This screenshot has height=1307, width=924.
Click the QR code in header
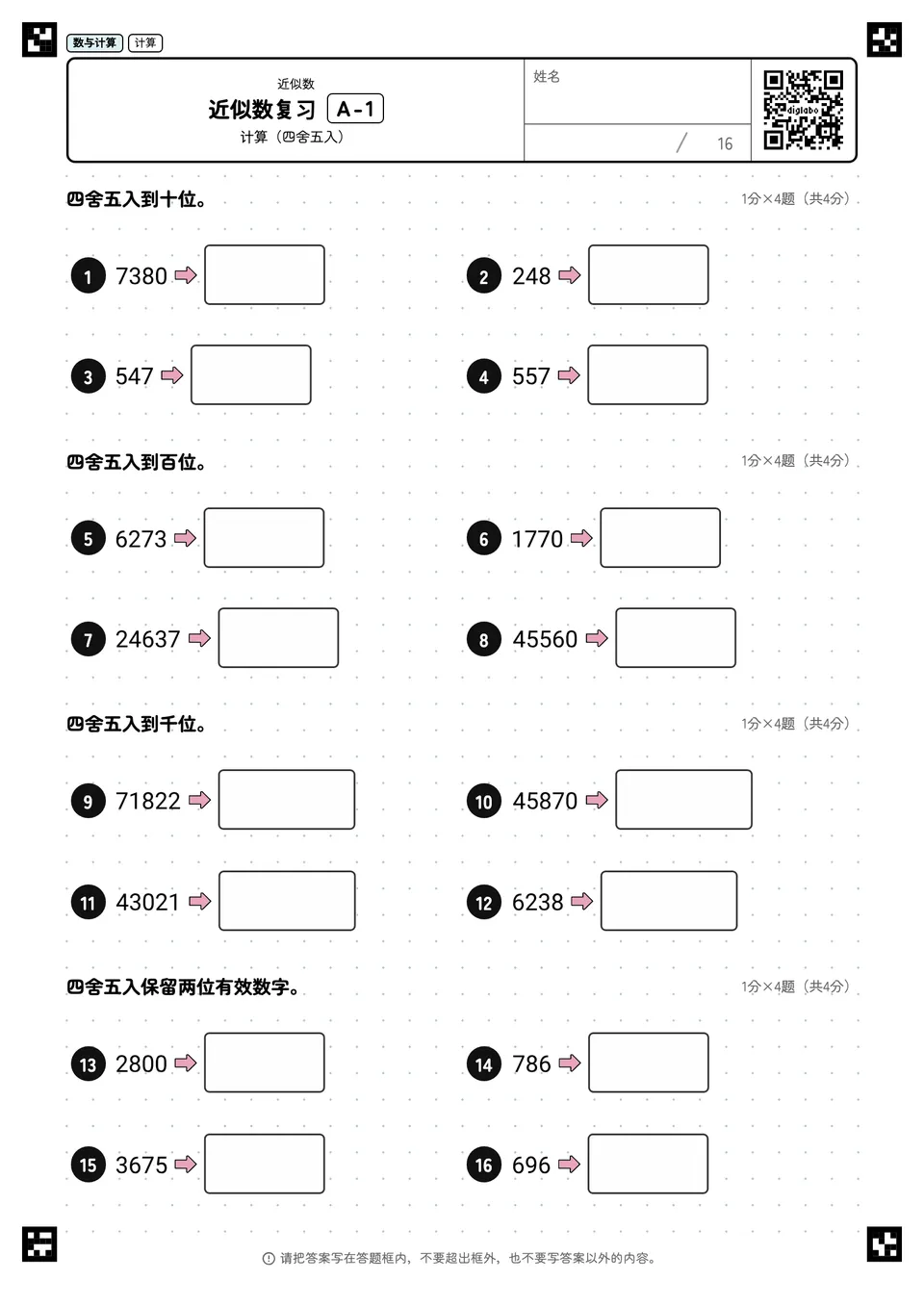click(803, 110)
